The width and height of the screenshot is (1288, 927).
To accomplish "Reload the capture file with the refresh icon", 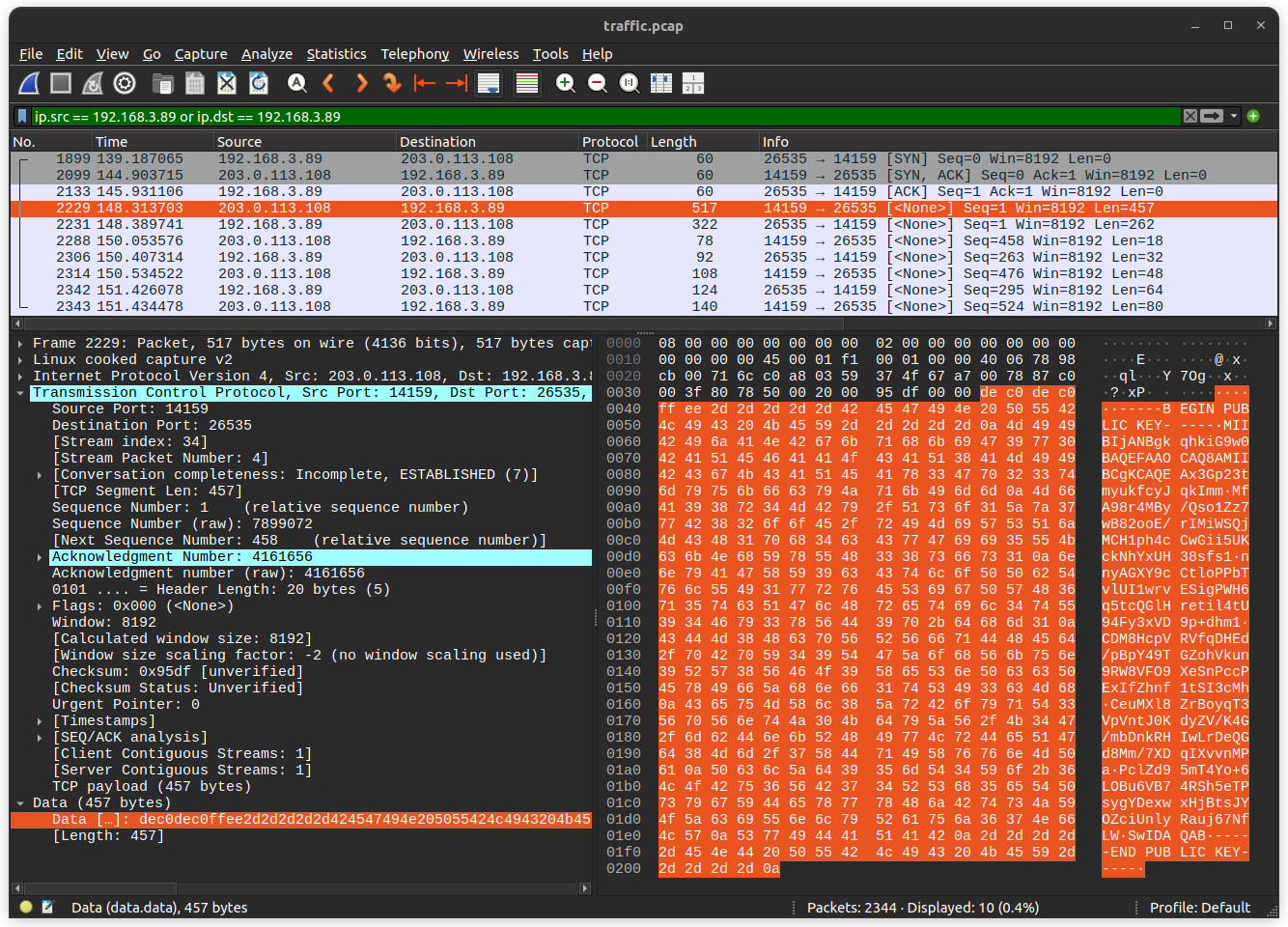I will [258, 83].
